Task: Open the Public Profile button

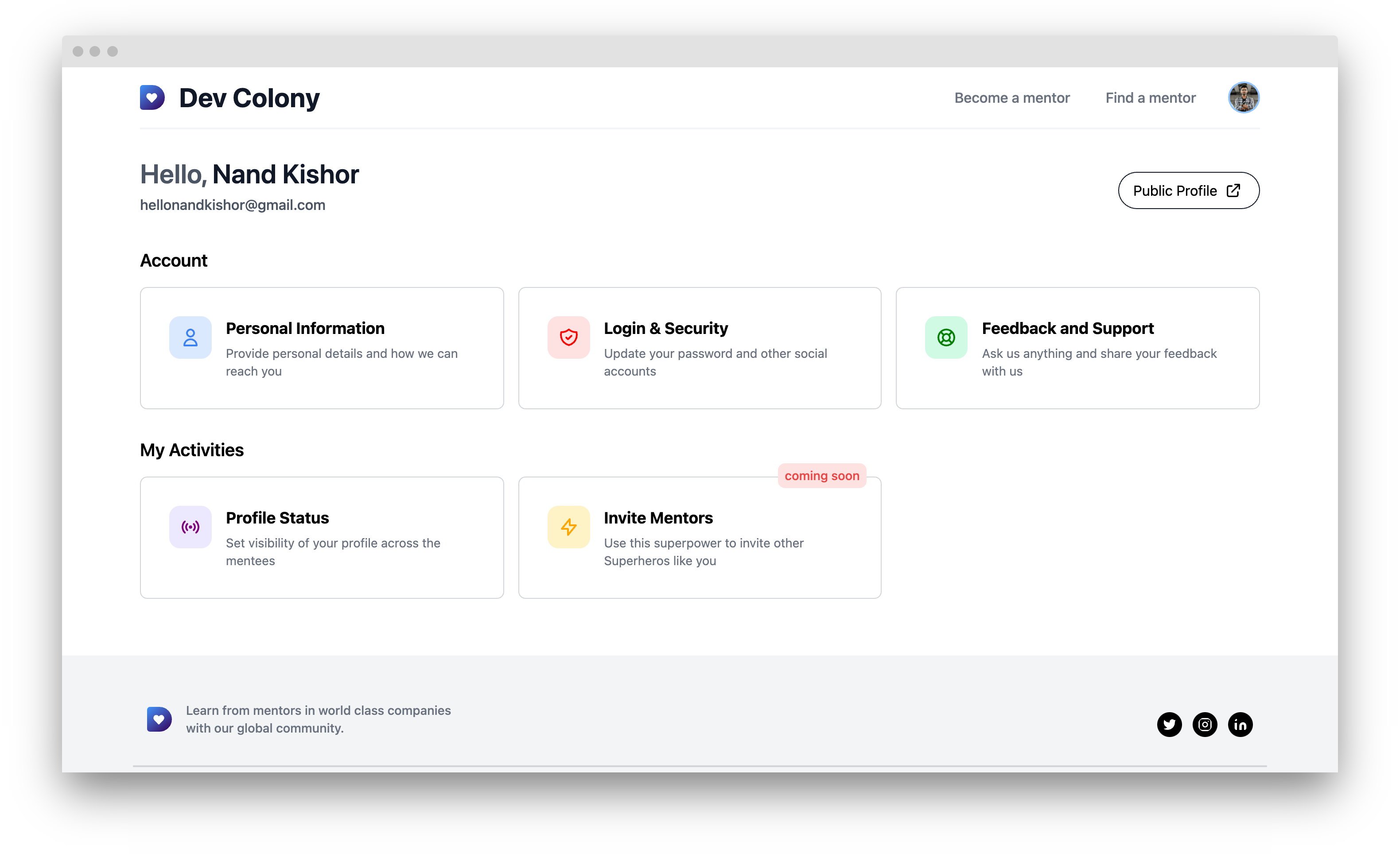Action: coord(1188,191)
